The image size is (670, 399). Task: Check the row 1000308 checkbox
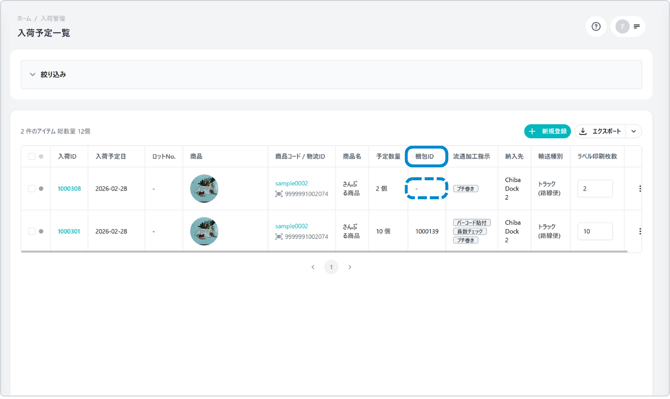coord(32,188)
